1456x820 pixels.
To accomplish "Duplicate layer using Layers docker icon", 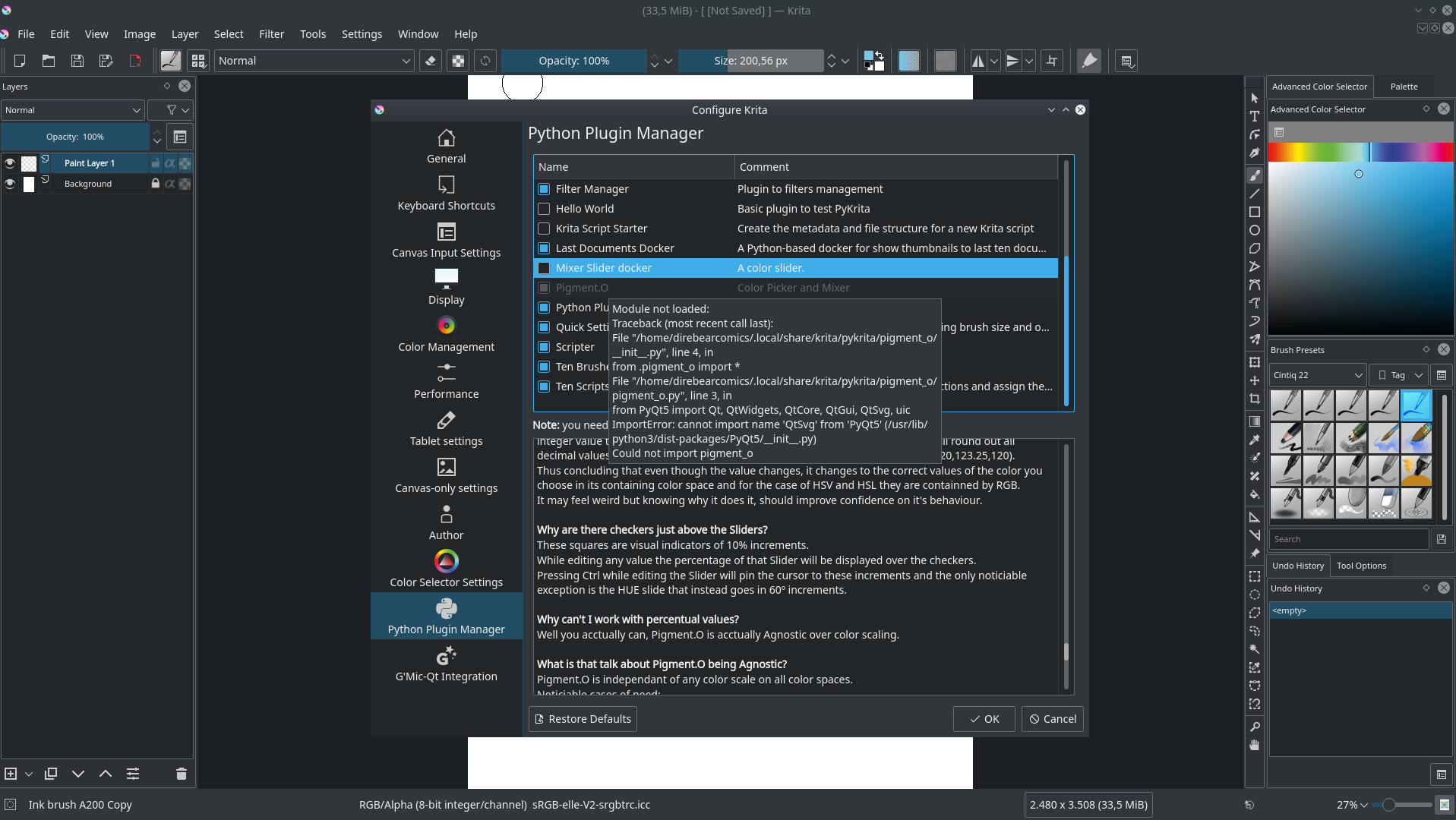I will pyautogui.click(x=51, y=774).
